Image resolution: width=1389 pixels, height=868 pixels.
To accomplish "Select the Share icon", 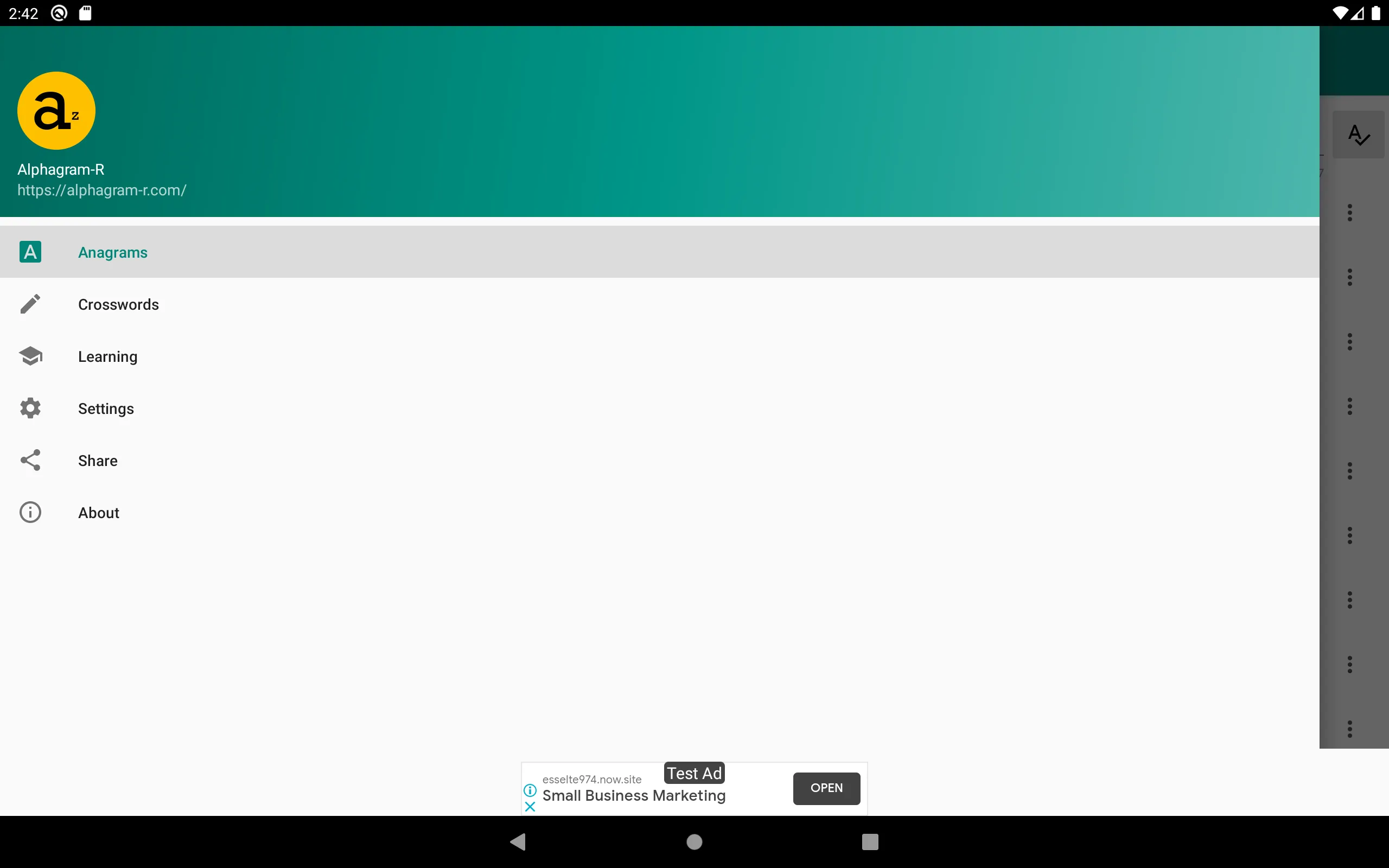I will point(30,461).
